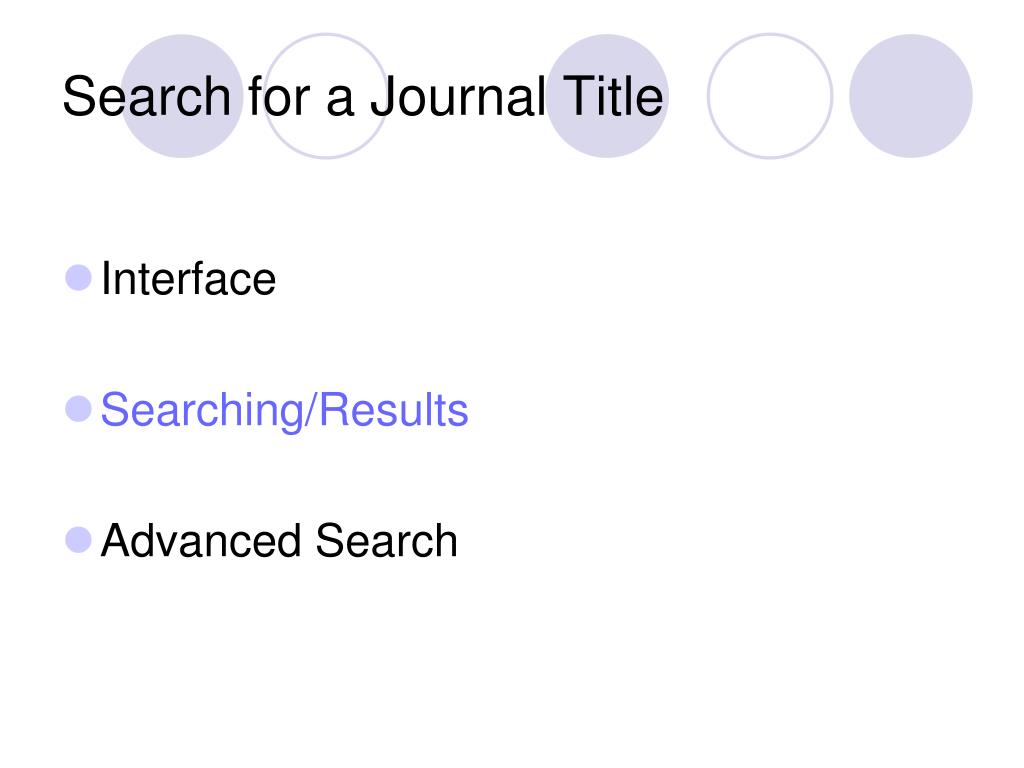Image resolution: width=1024 pixels, height=768 pixels.
Task: Click the last filled lavender circle in the header
Action: tap(911, 96)
